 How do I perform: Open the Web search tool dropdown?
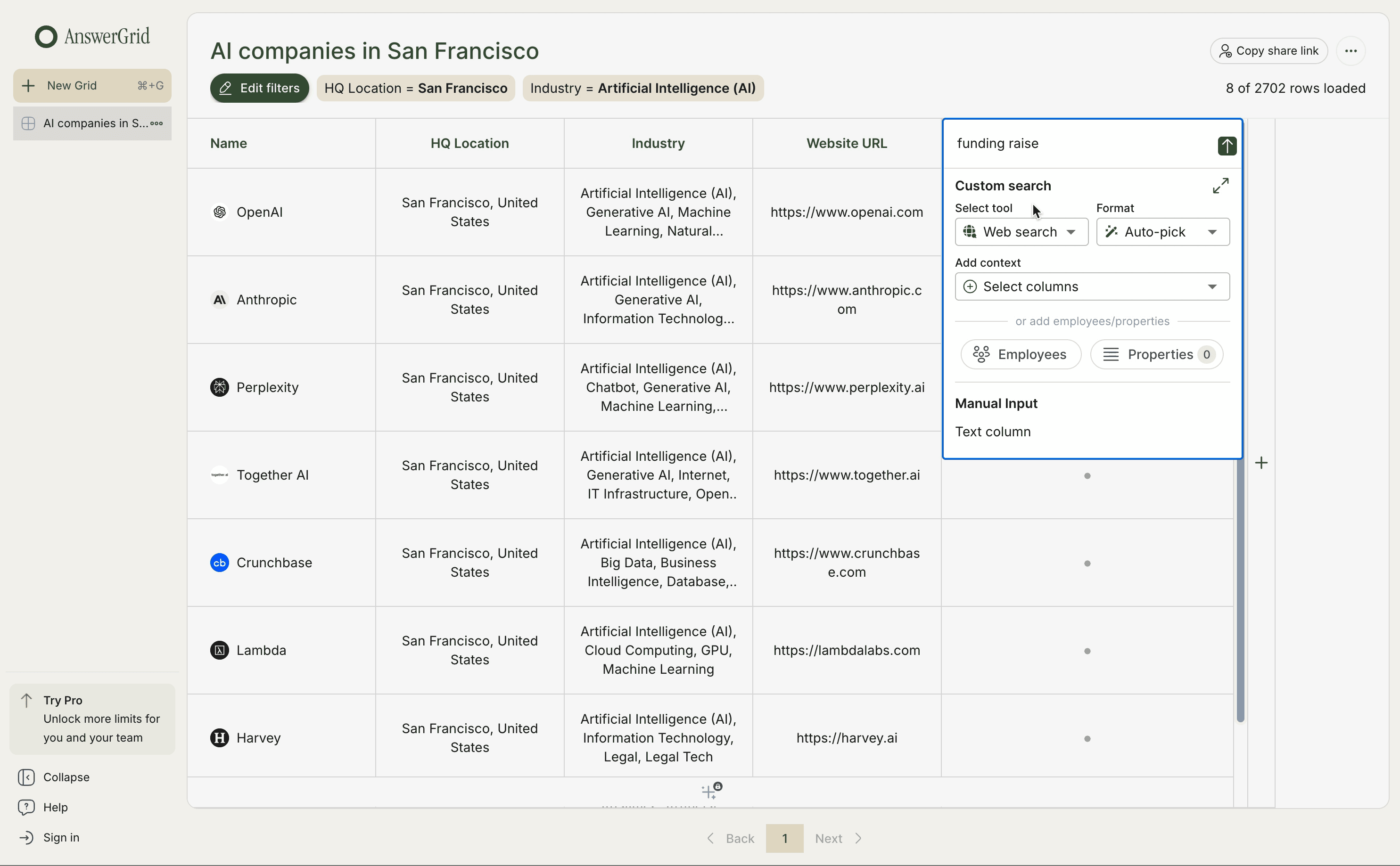(x=1021, y=231)
